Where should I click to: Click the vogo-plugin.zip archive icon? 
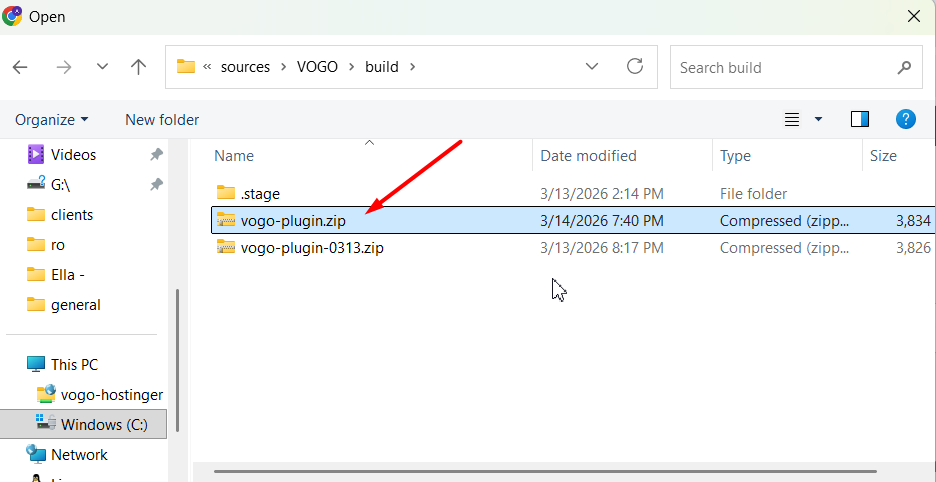point(226,220)
